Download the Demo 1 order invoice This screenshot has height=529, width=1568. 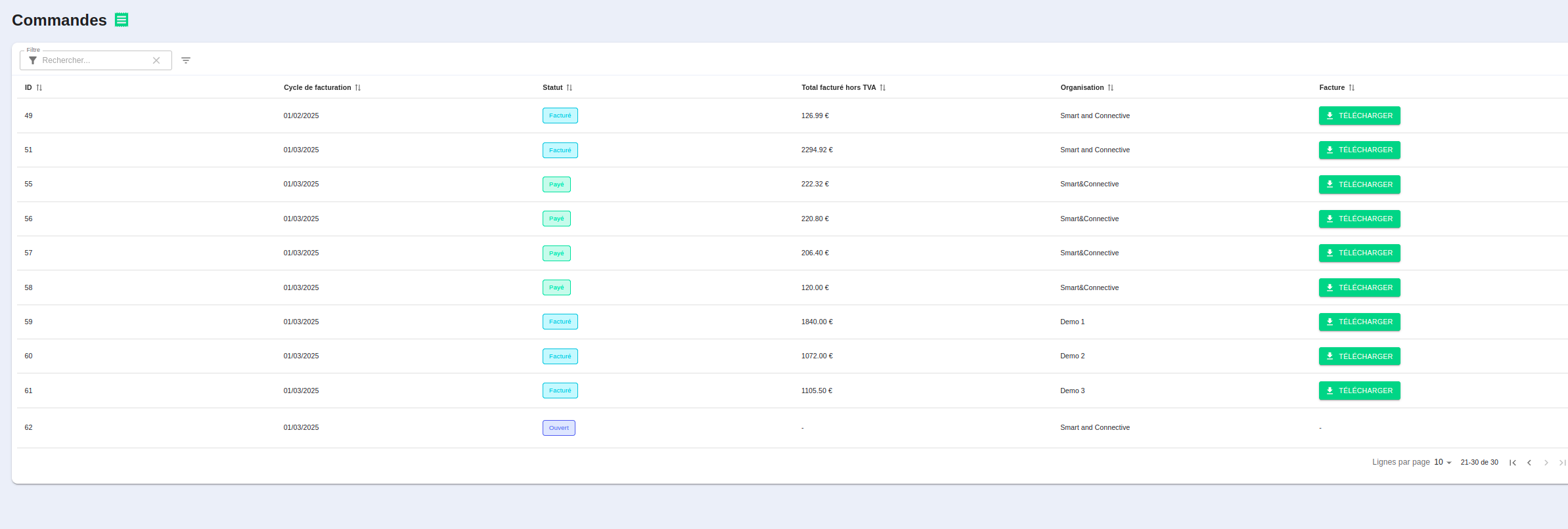[x=1359, y=322]
